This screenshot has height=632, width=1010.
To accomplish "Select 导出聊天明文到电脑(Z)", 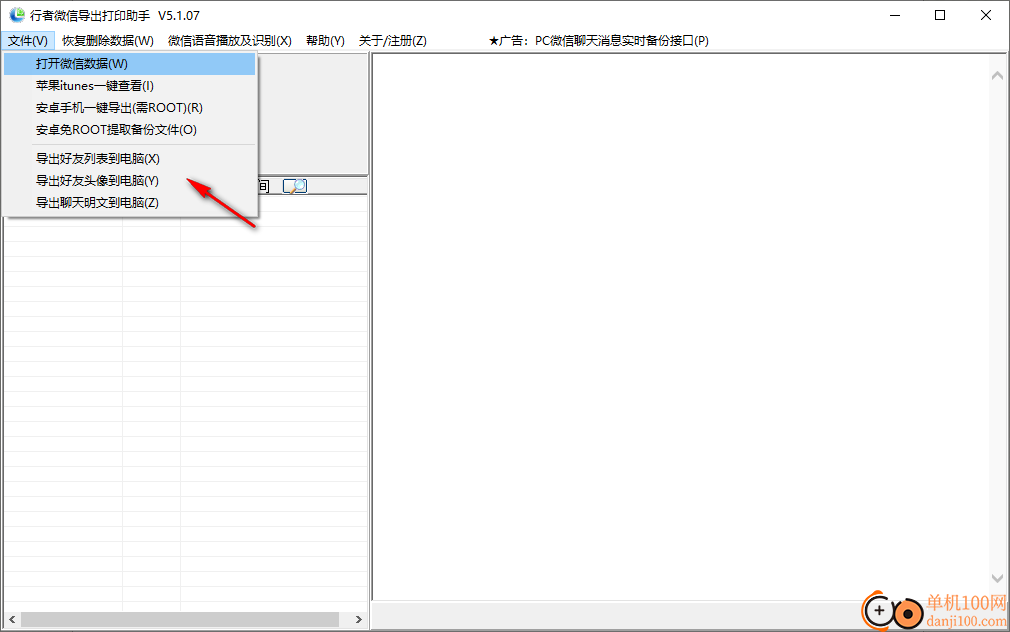I will click(x=129, y=202).
